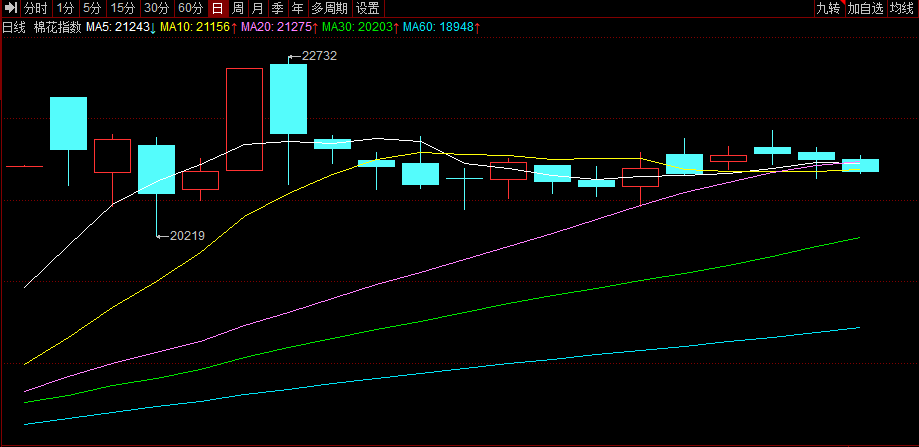919x447 pixels.
Task: Select the 60分 period tab
Action: 191,8
